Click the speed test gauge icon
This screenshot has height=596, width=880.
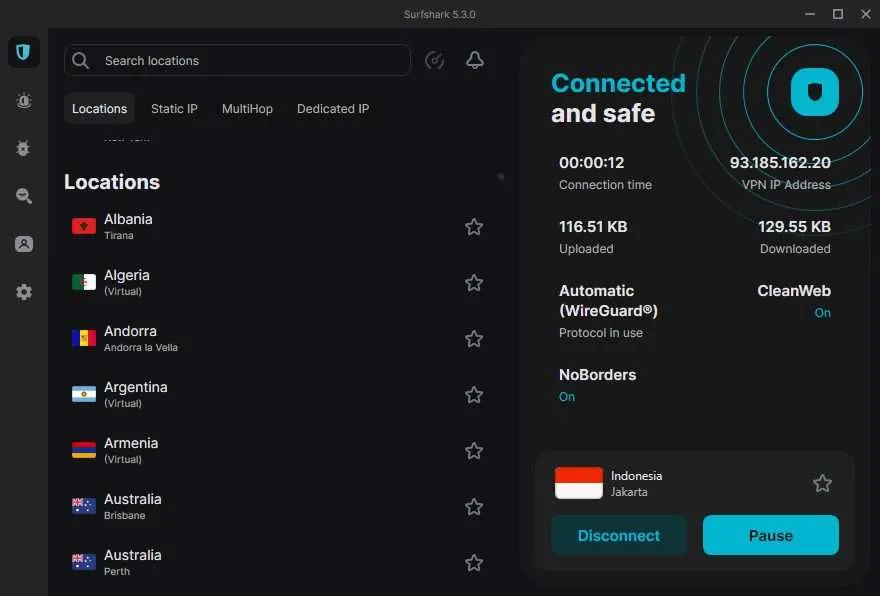coord(434,60)
